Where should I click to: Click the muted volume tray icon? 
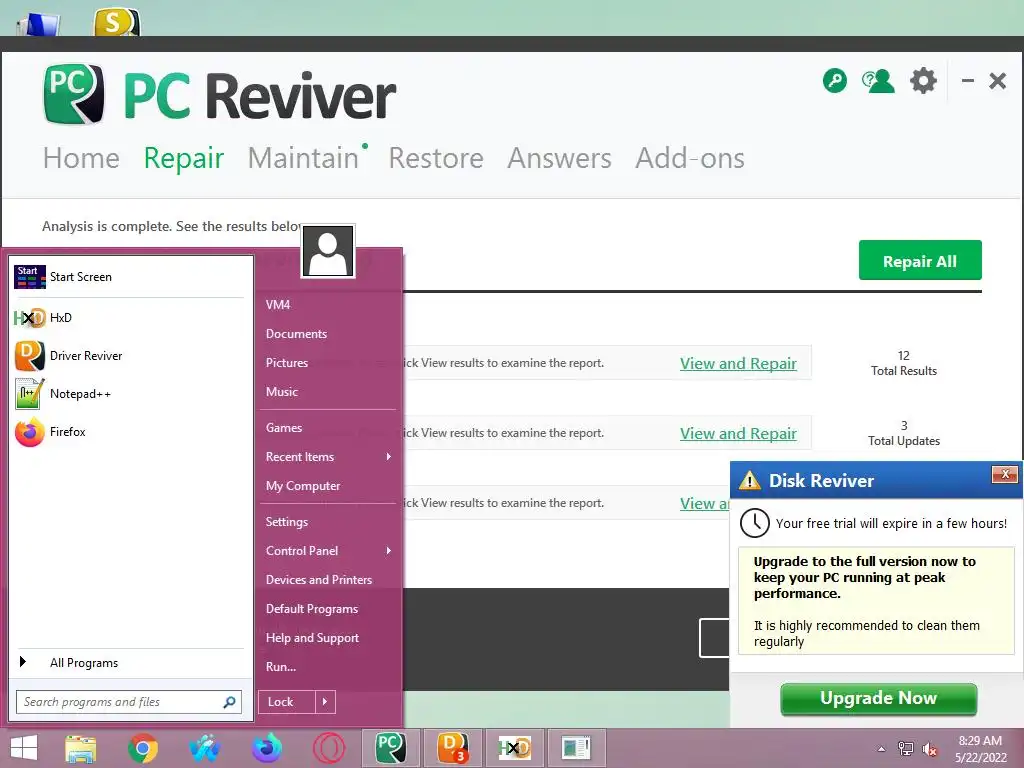click(930, 749)
